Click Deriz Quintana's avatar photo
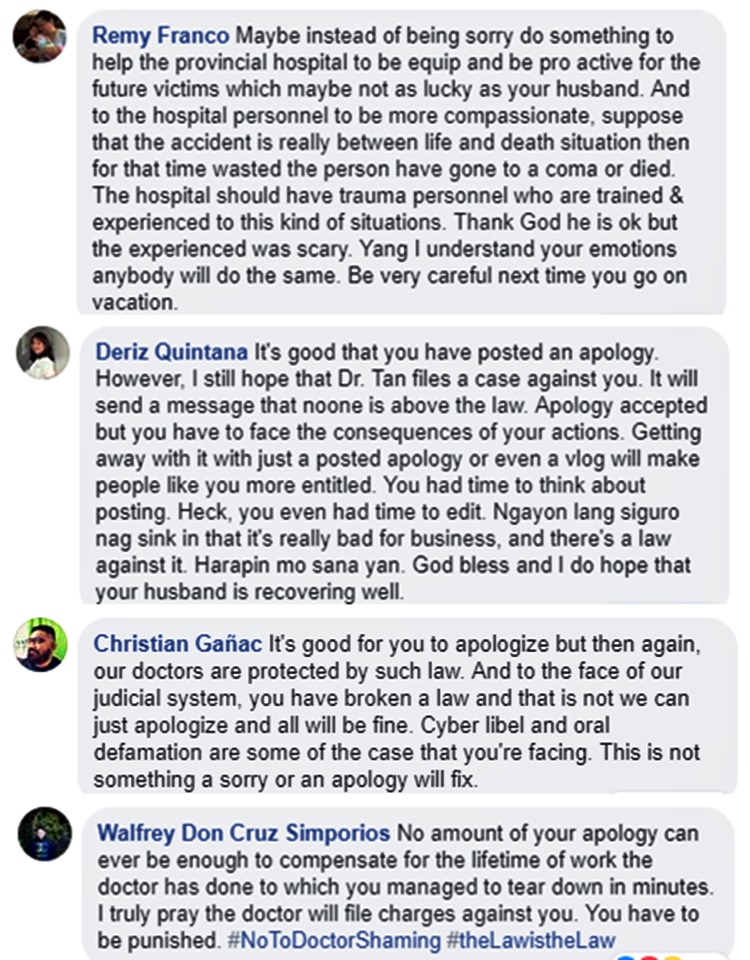Screen dimensions: 750x960 (44, 353)
